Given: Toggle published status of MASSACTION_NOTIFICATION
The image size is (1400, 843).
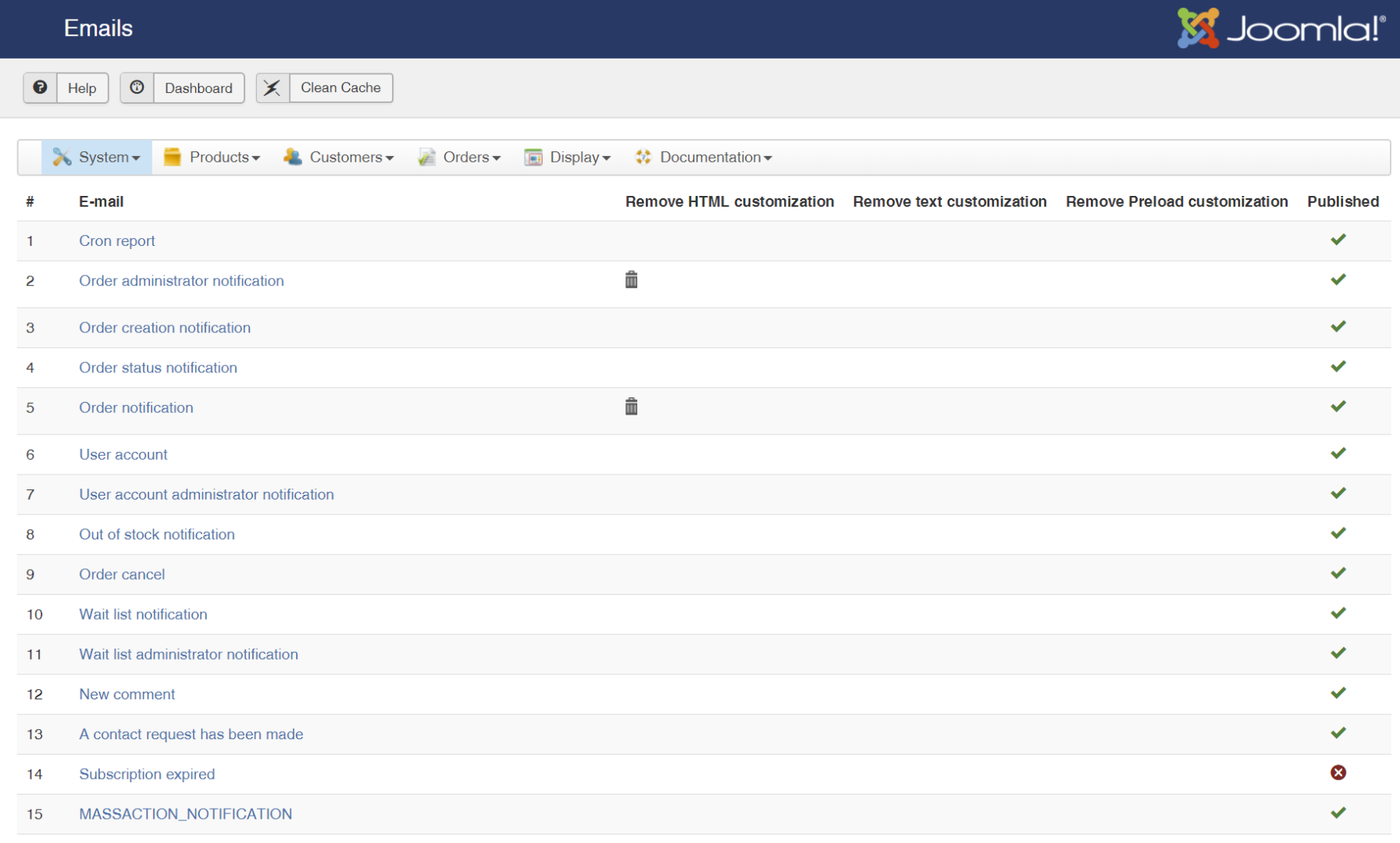Looking at the screenshot, I should [x=1338, y=813].
